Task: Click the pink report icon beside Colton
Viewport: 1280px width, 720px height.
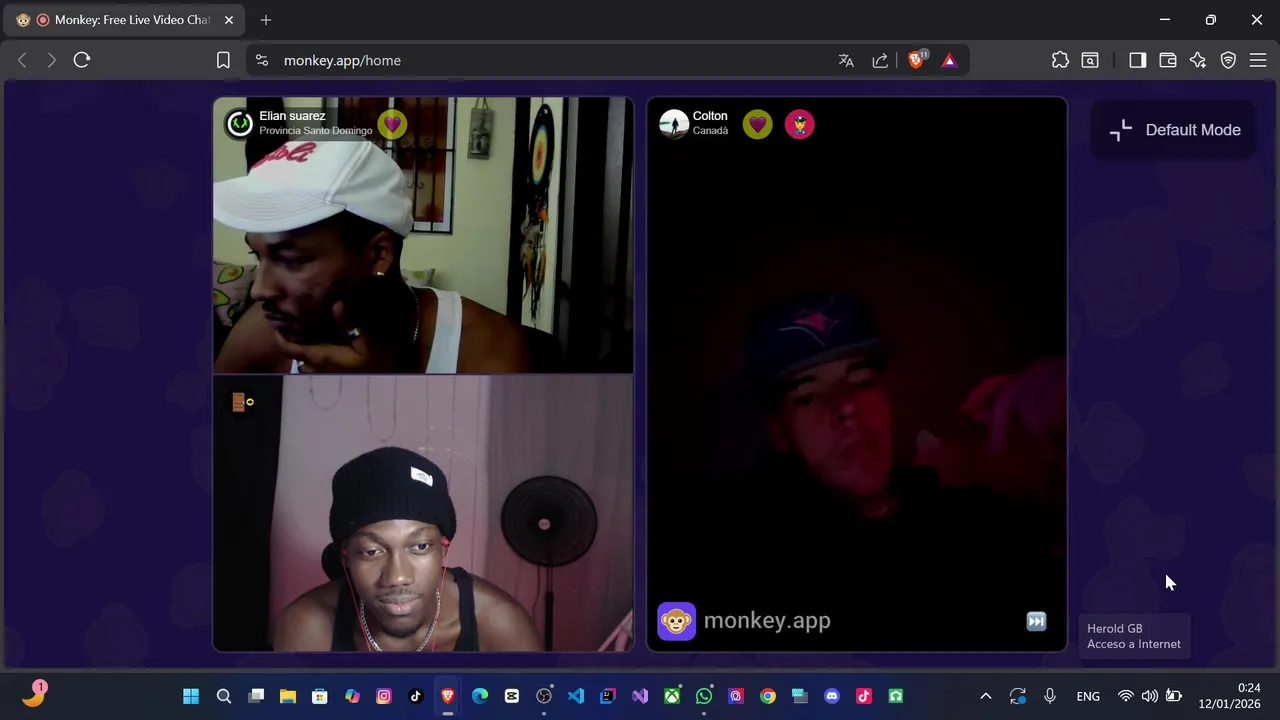Action: pyautogui.click(x=799, y=124)
